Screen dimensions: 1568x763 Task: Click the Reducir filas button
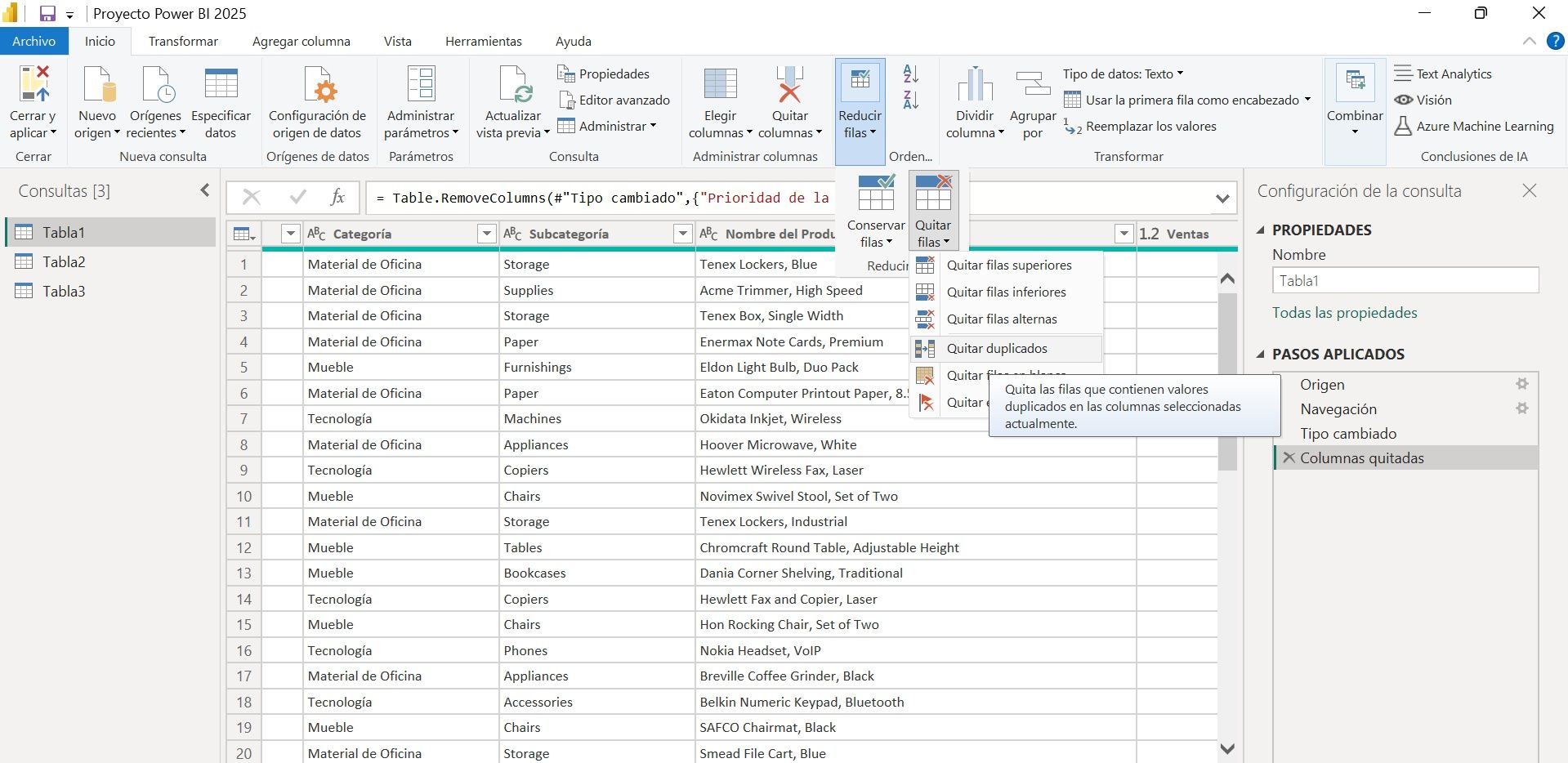pyautogui.click(x=860, y=110)
